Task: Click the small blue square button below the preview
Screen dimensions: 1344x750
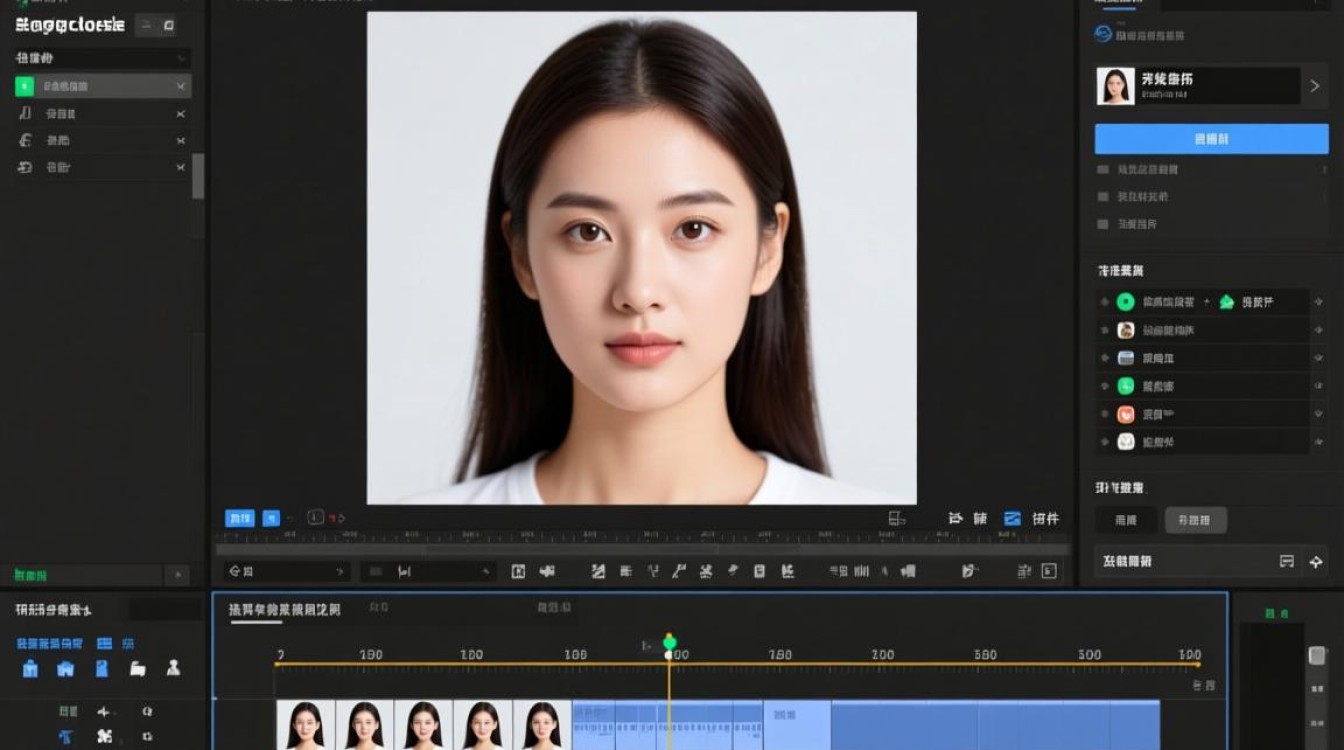Action: (271, 518)
